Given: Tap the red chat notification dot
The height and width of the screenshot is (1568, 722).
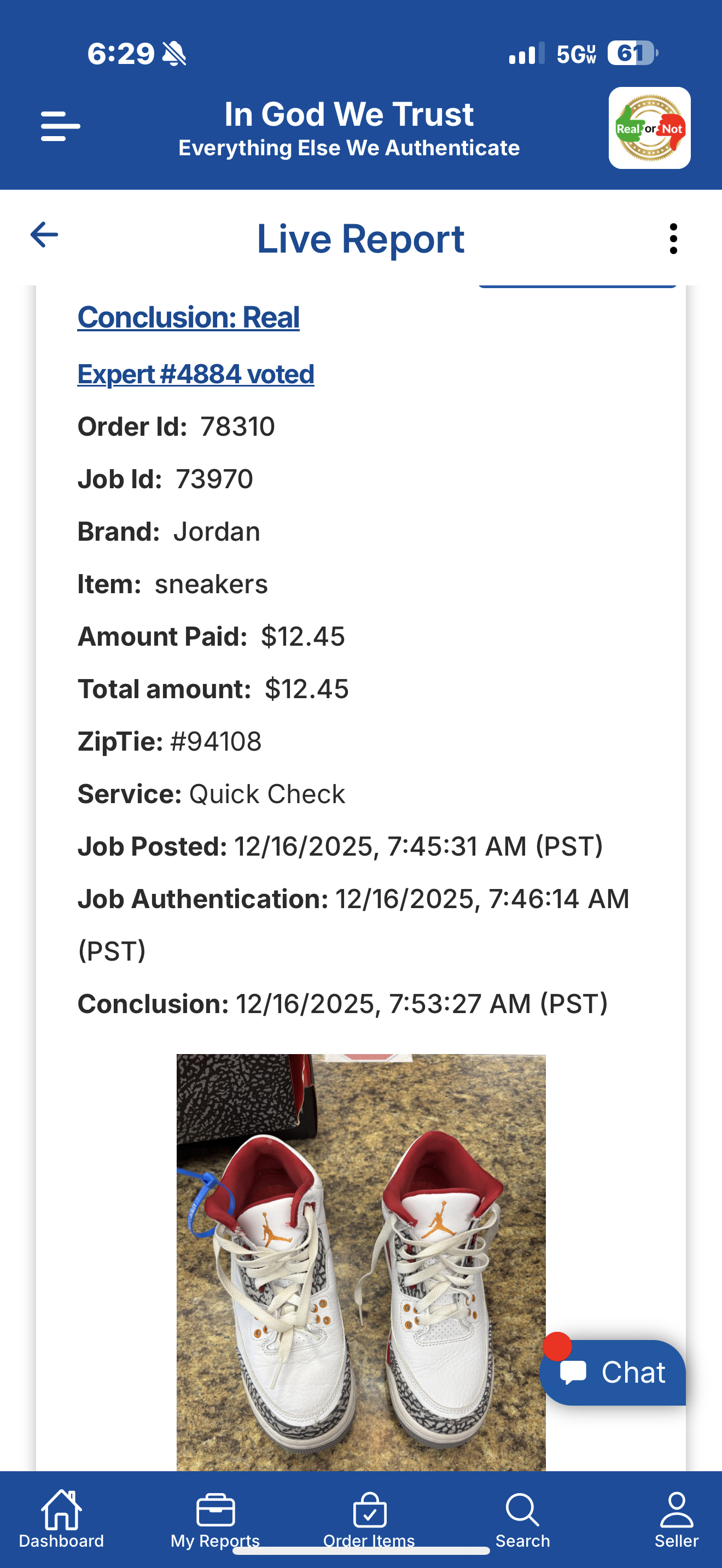Looking at the screenshot, I should [x=556, y=1346].
